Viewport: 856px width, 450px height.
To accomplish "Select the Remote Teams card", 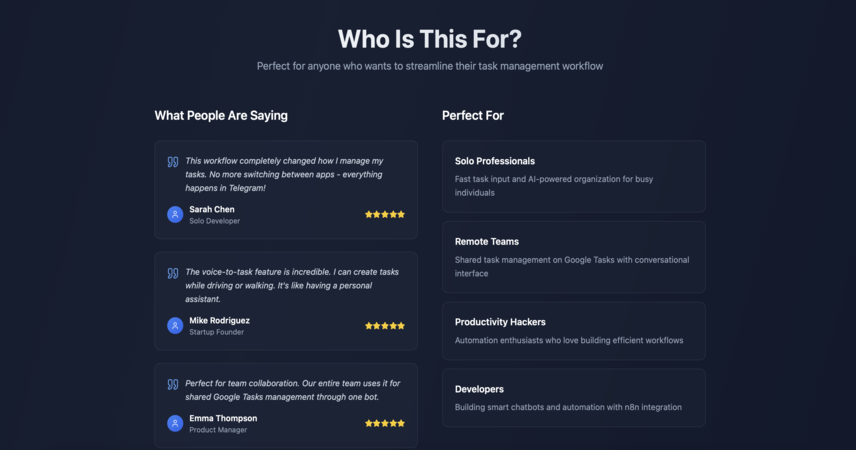I will coord(574,257).
